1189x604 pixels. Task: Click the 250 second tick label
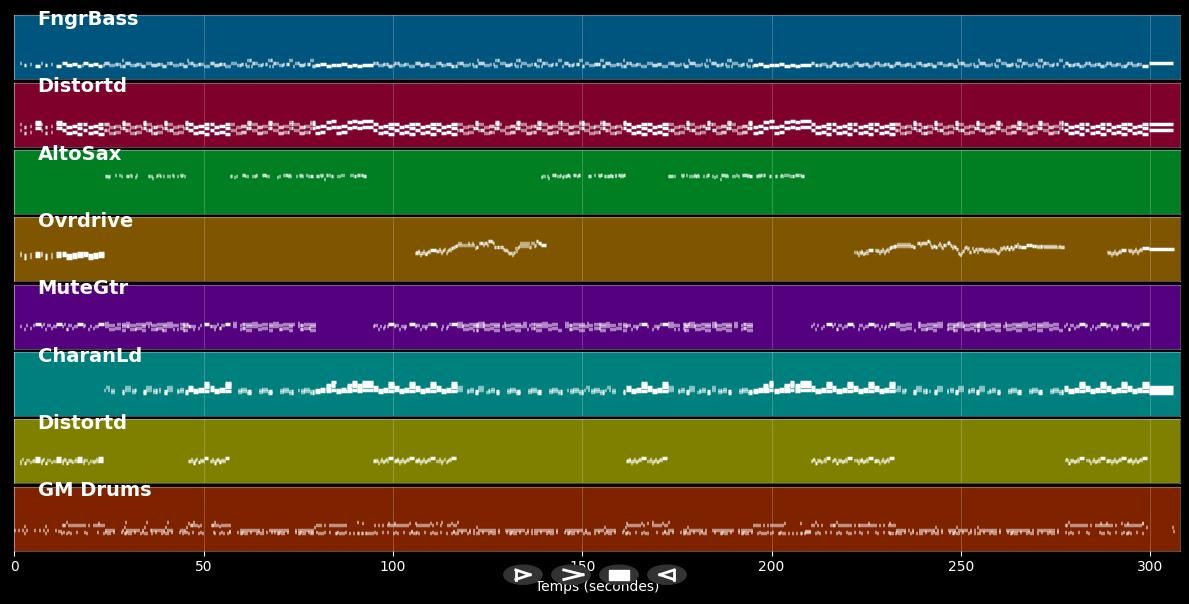[961, 567]
